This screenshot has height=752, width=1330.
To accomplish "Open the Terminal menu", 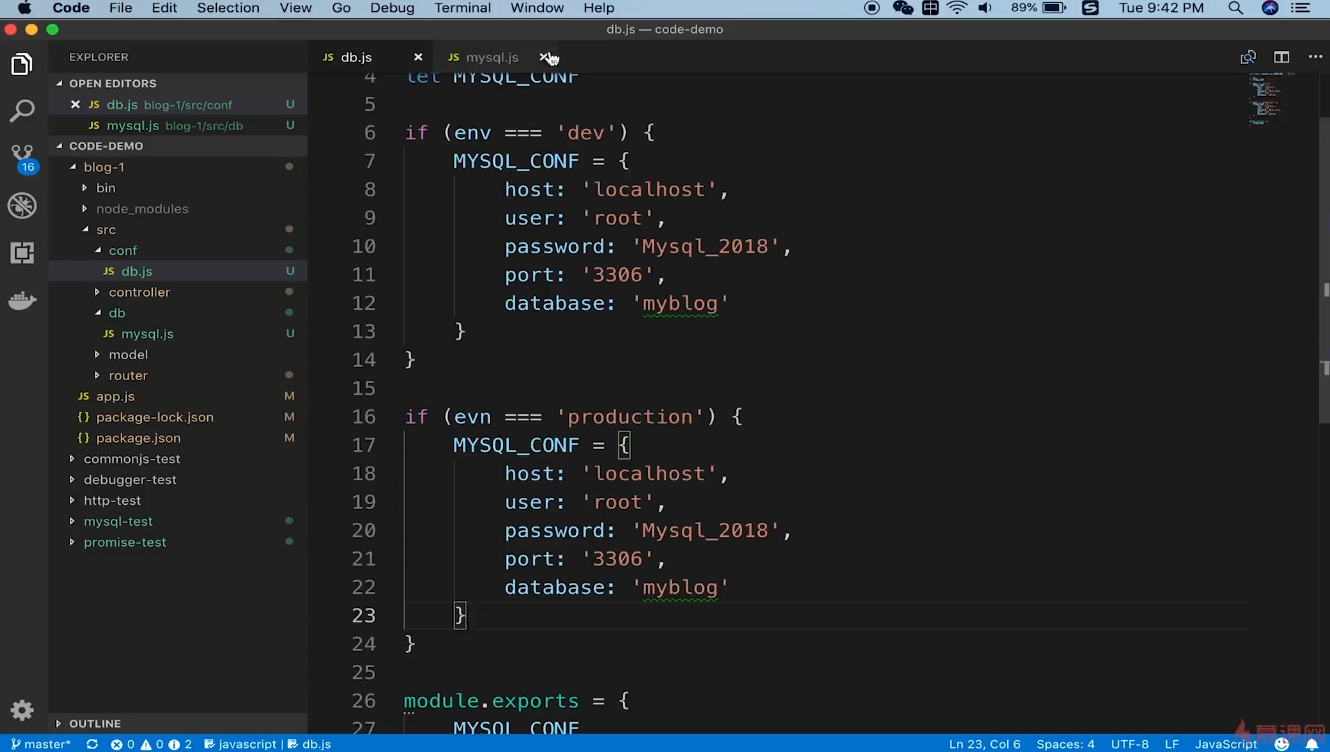I will (x=462, y=8).
